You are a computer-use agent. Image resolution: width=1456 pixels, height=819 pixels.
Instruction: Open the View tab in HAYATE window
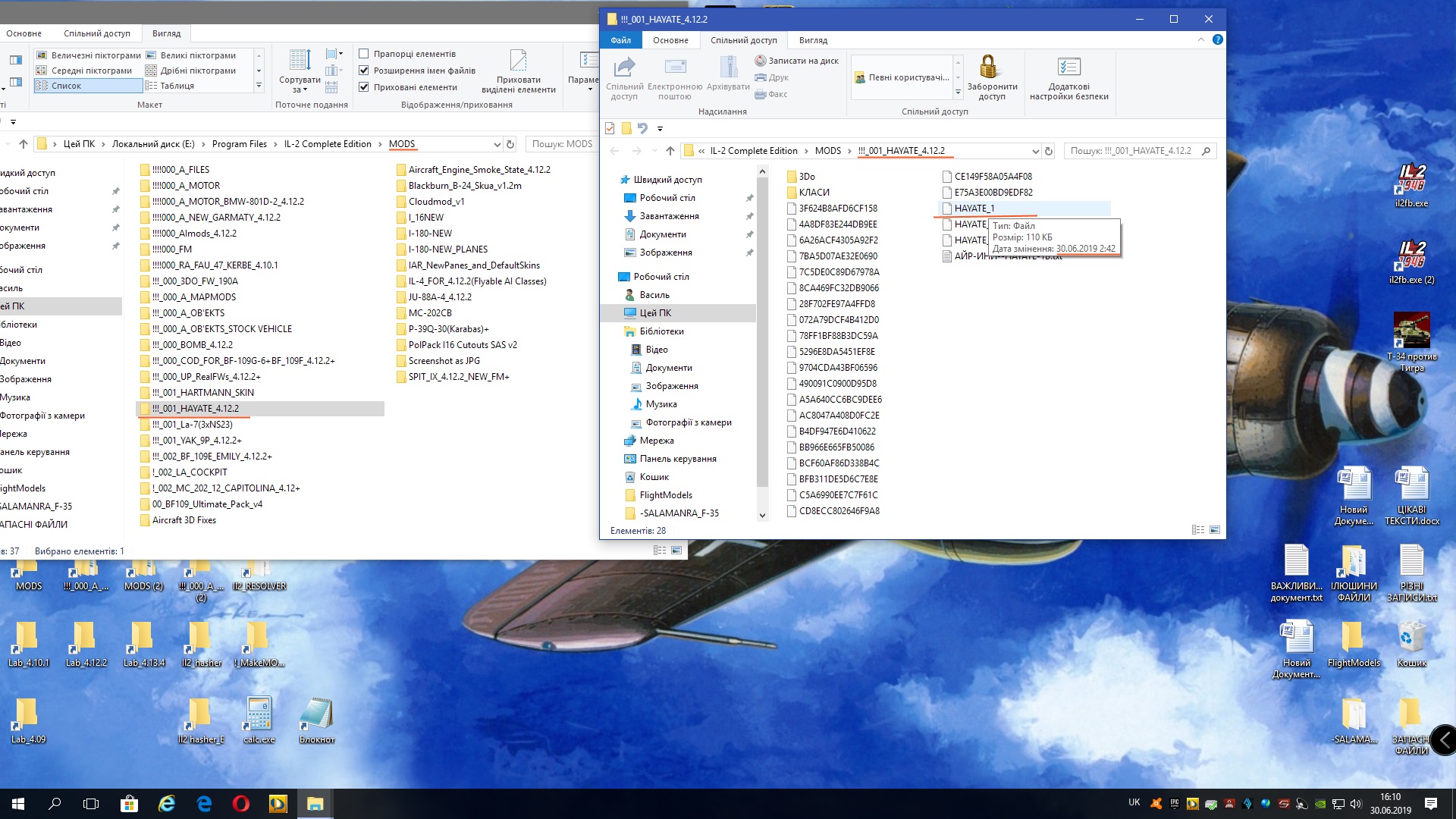(812, 40)
